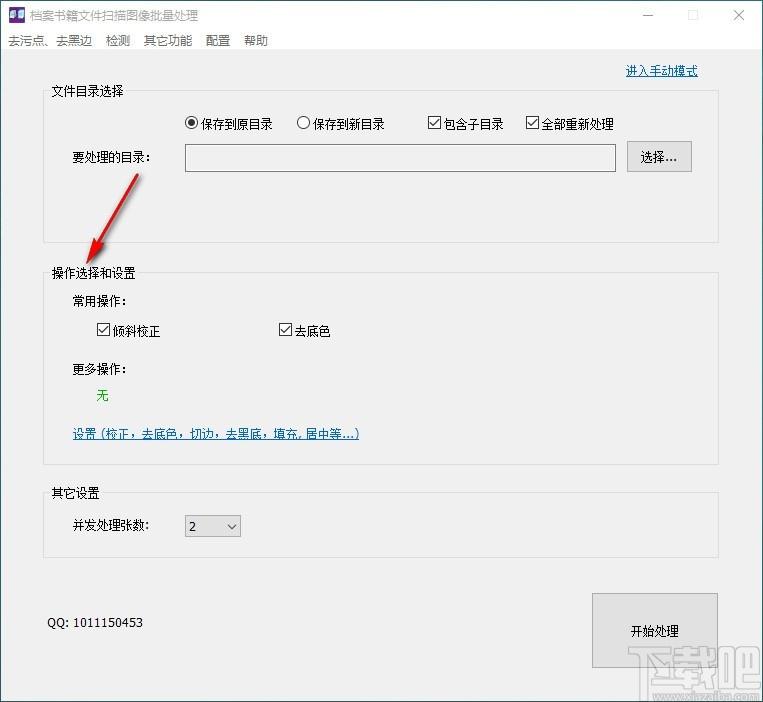Open the 设置 (校正，去底色，切边...) link
Screen dimensions: 763x702
[216, 433]
